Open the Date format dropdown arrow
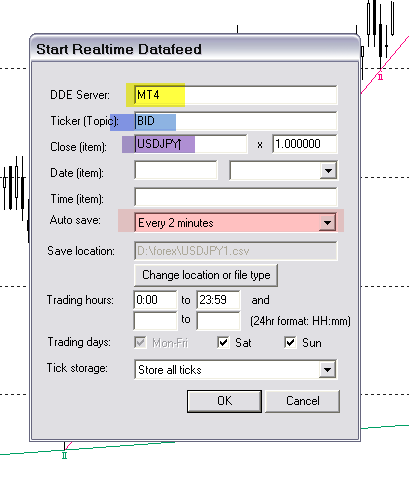Screen dimensions: 409x483 (x=328, y=171)
